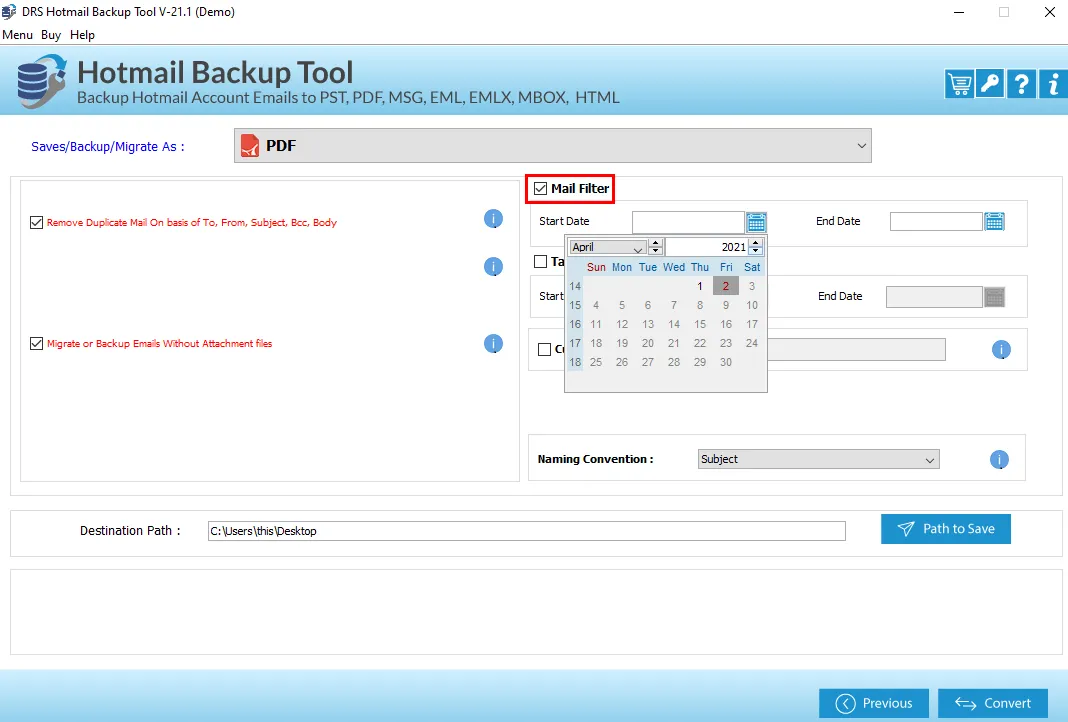
Task: Select April 19 in the calendar
Action: 622,343
